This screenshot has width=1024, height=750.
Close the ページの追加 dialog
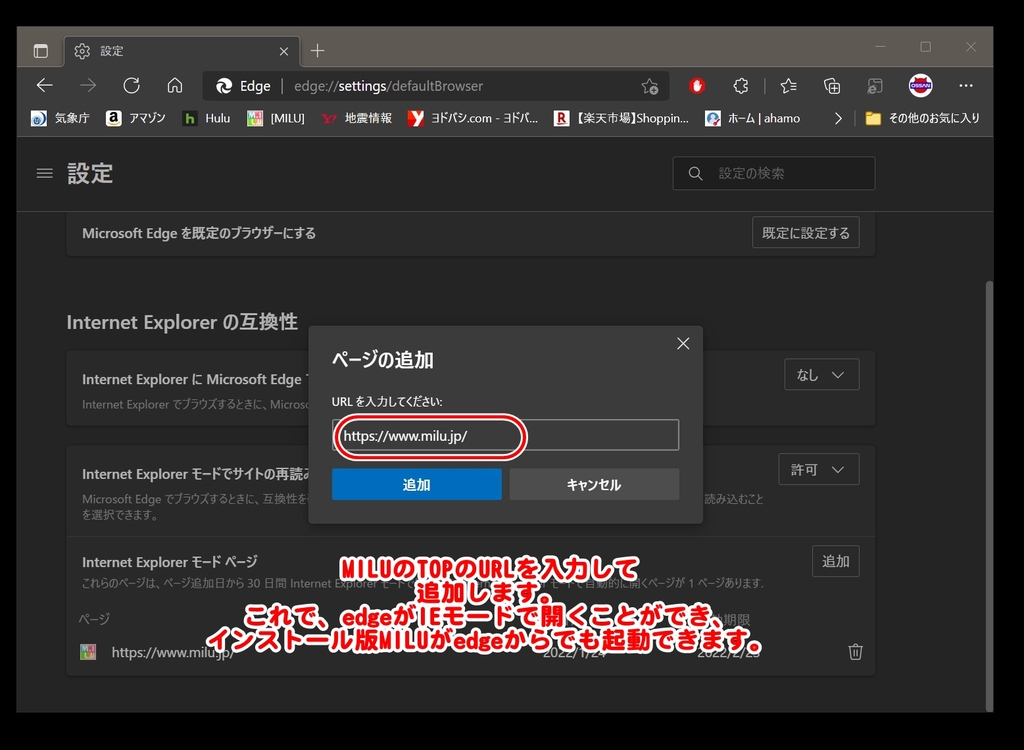pos(683,343)
